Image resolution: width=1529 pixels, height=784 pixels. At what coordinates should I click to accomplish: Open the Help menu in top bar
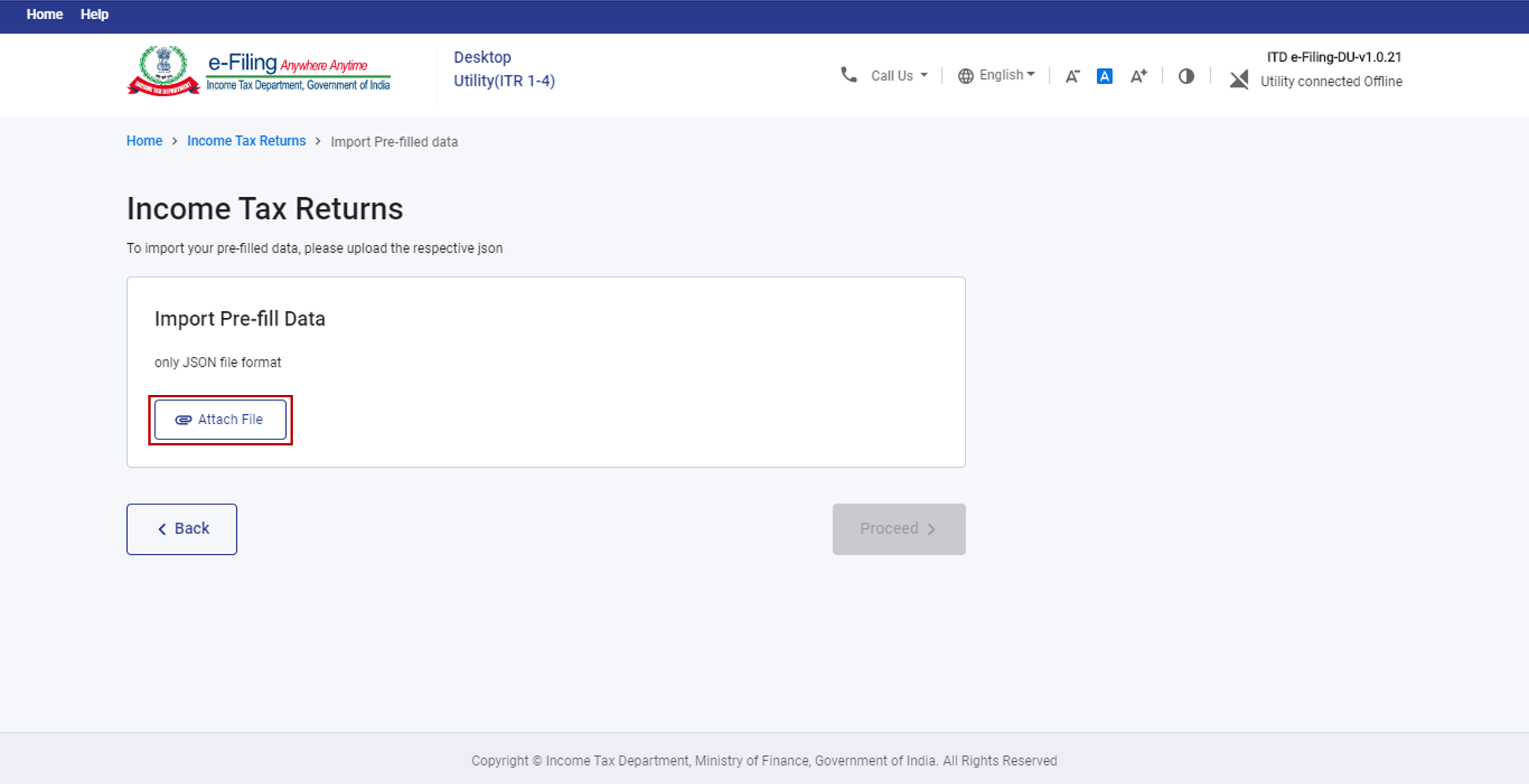tap(94, 15)
